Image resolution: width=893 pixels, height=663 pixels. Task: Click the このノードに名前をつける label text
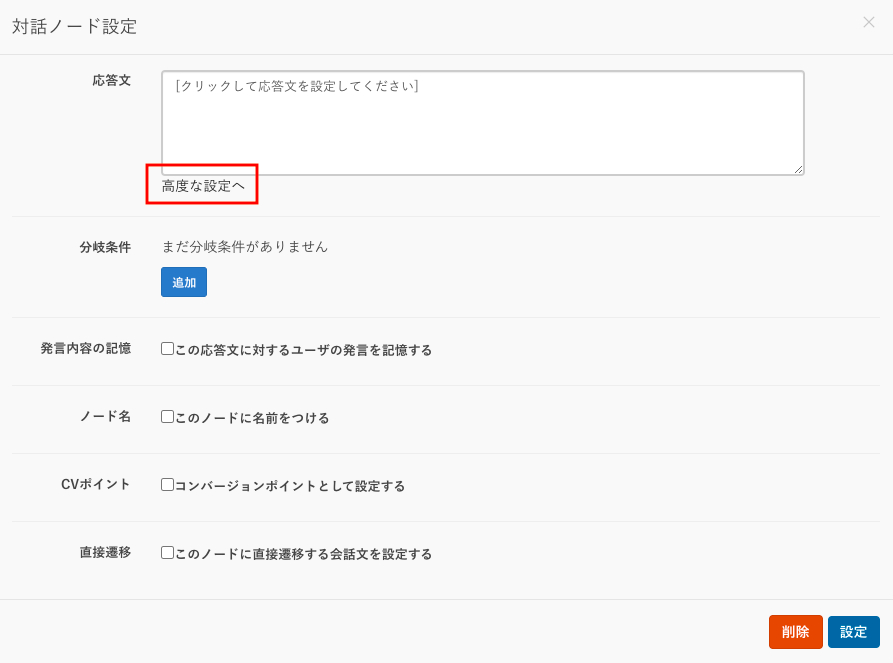(252, 418)
